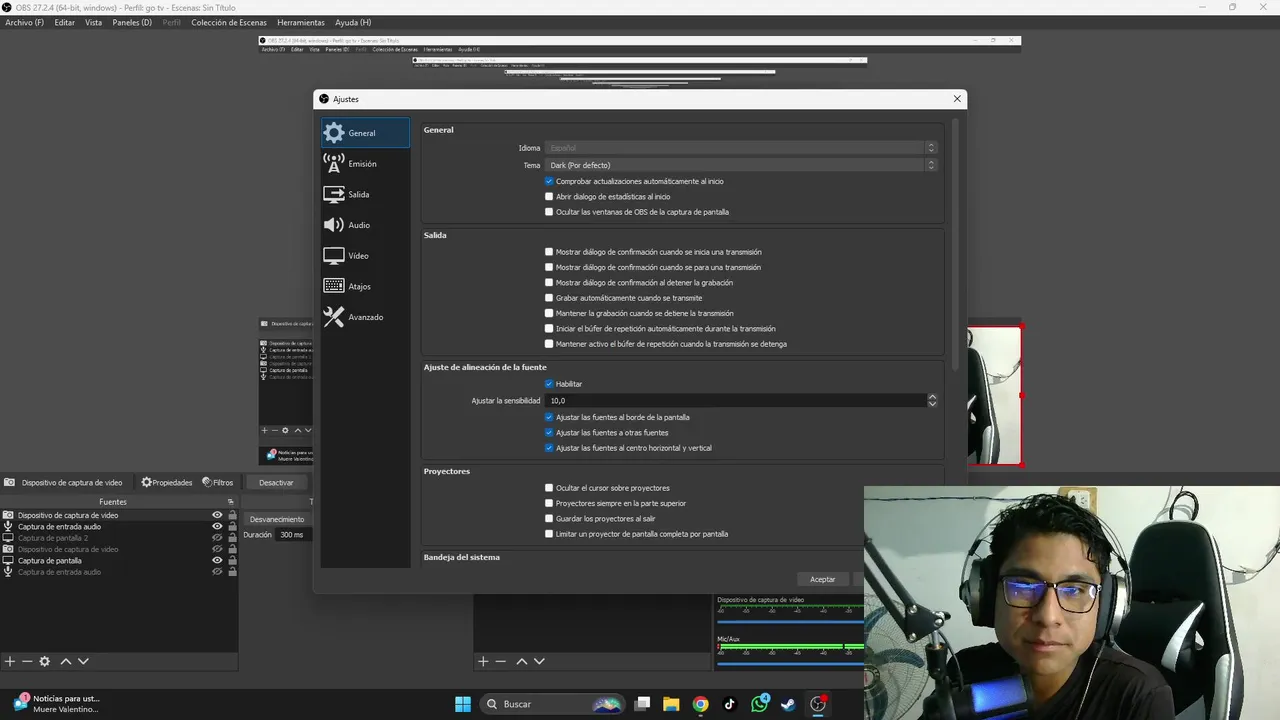Click the Propiedades button
The image size is (1280, 720).
[x=167, y=482]
